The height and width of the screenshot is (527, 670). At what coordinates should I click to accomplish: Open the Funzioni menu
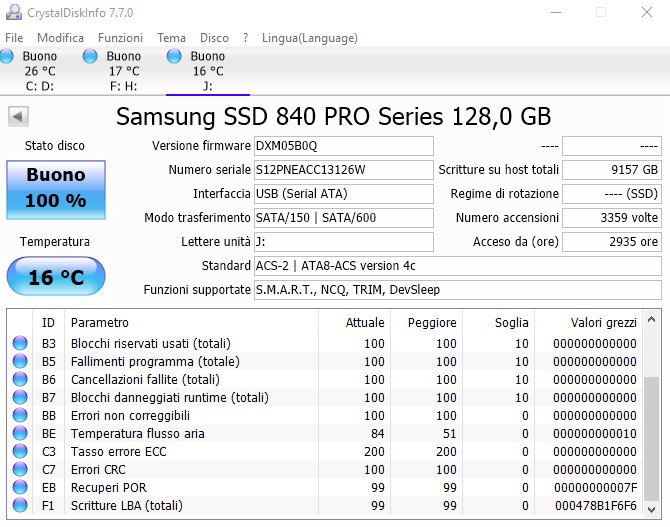(x=120, y=38)
